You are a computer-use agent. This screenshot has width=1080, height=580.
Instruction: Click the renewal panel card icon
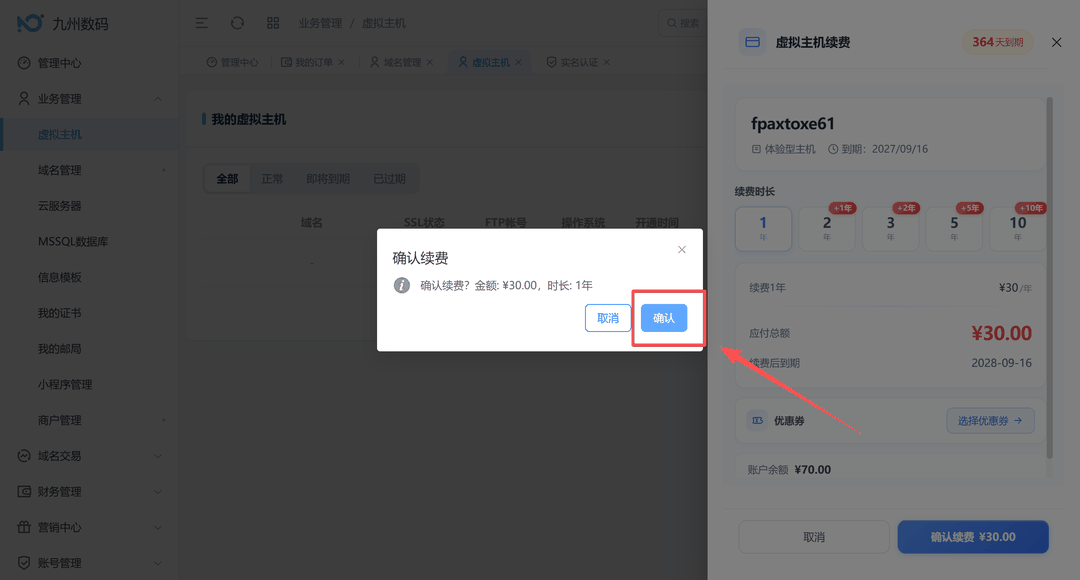click(x=752, y=42)
